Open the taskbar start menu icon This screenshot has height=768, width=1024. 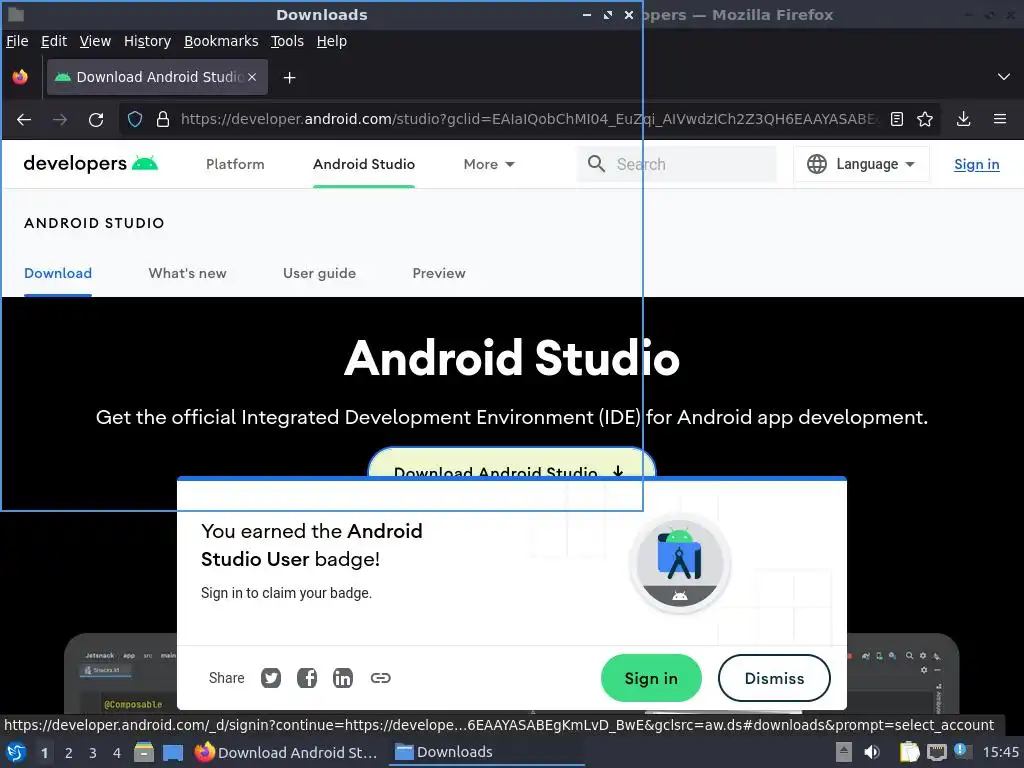click(x=16, y=752)
